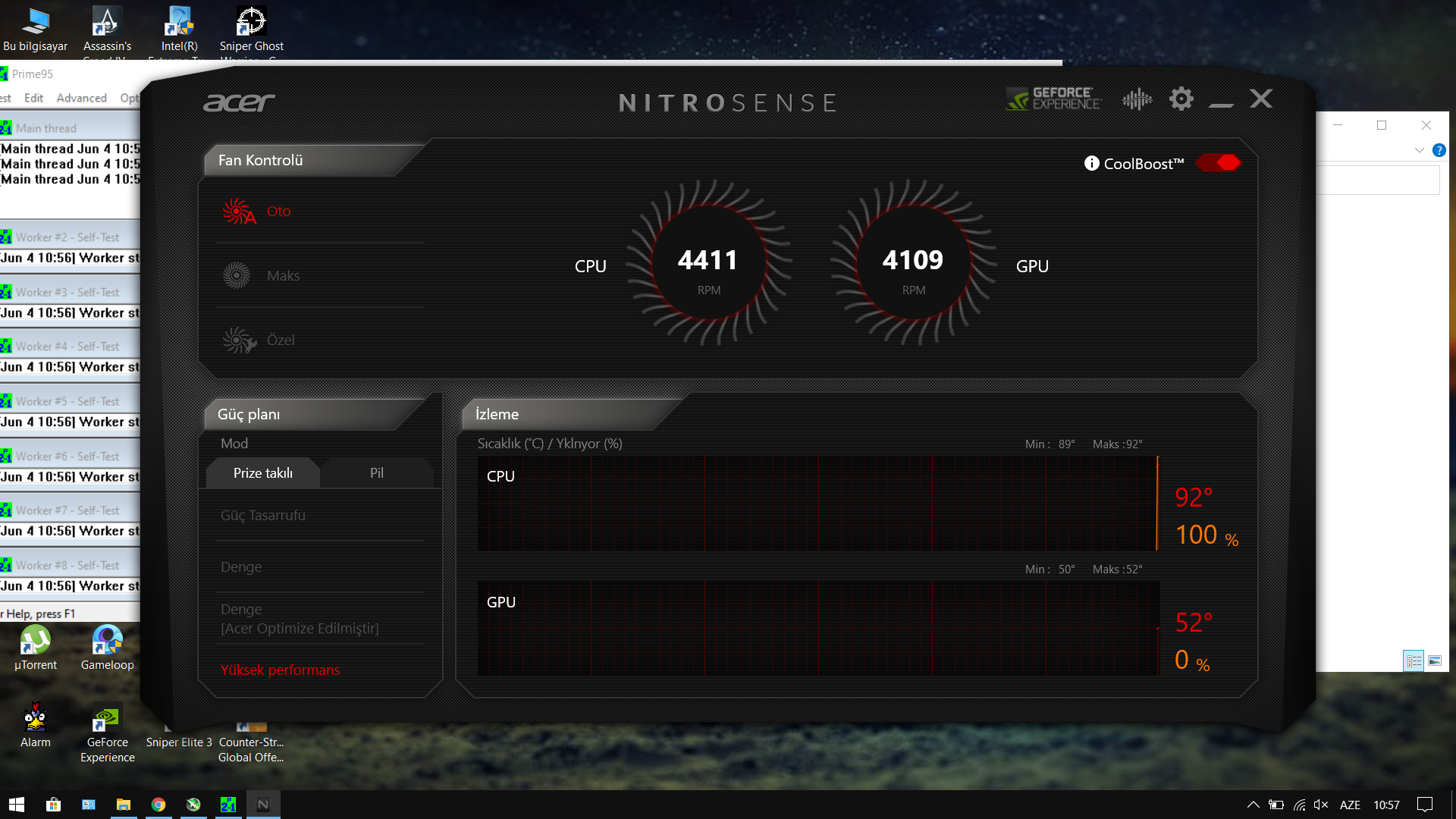Click the Maks fan icon
Viewport: 1456px width, 819px height.
click(237, 275)
